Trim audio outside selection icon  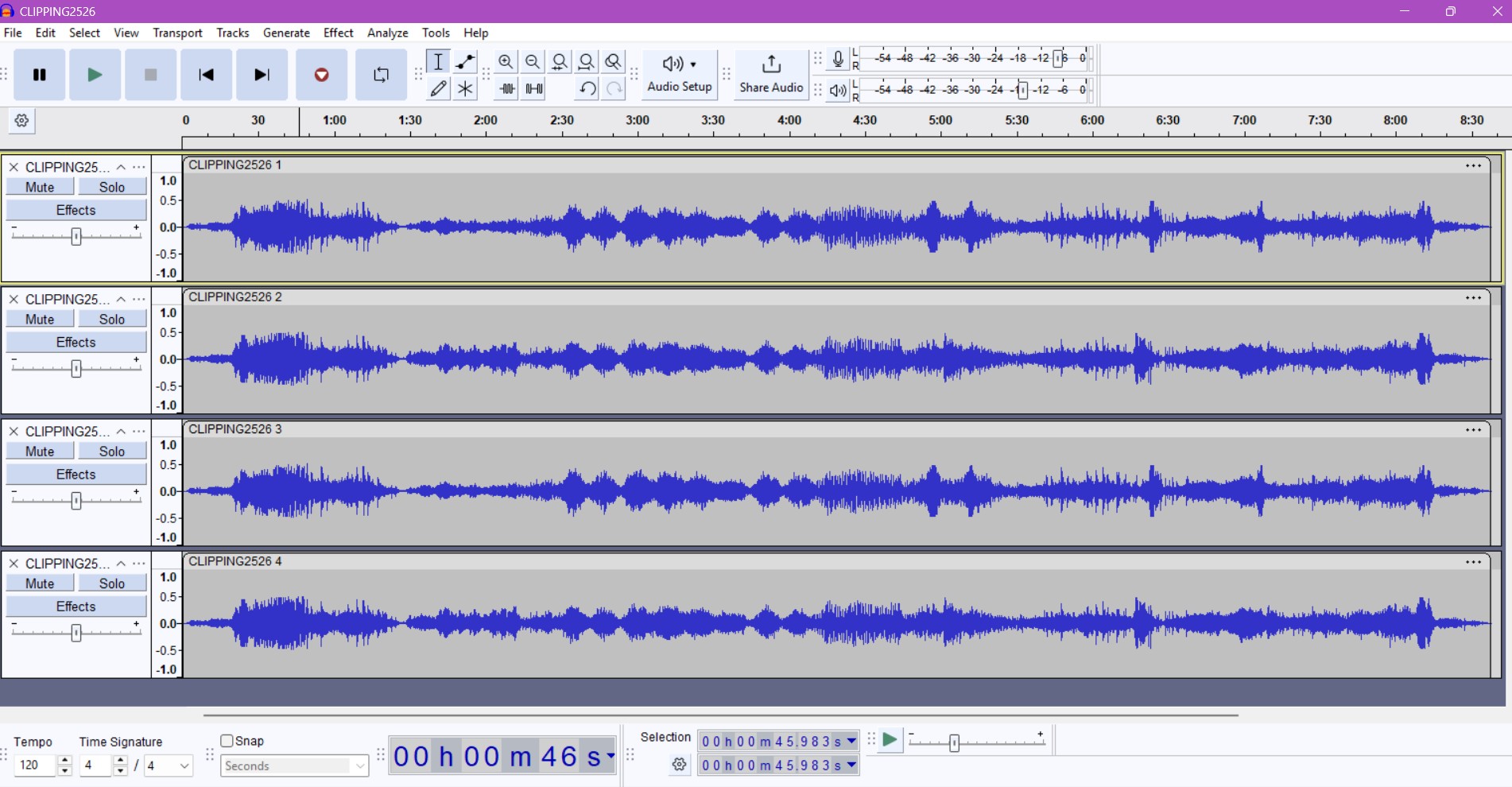506,88
